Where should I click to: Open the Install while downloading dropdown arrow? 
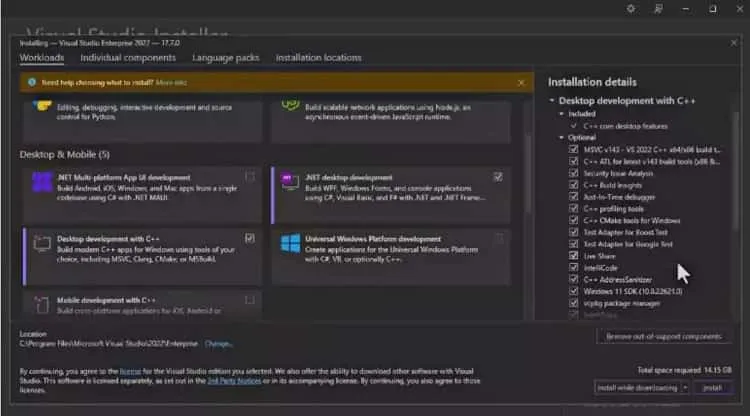click(x=685, y=388)
